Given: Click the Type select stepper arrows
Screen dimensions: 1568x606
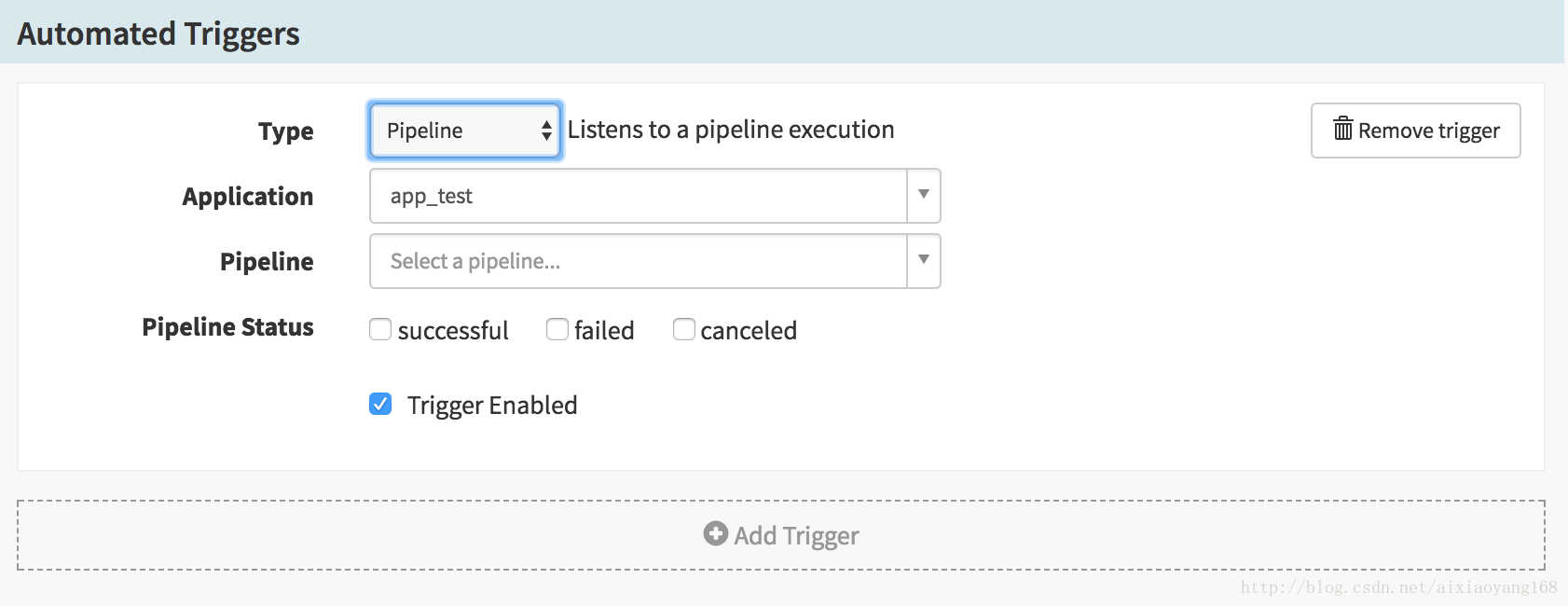Looking at the screenshot, I should point(546,131).
